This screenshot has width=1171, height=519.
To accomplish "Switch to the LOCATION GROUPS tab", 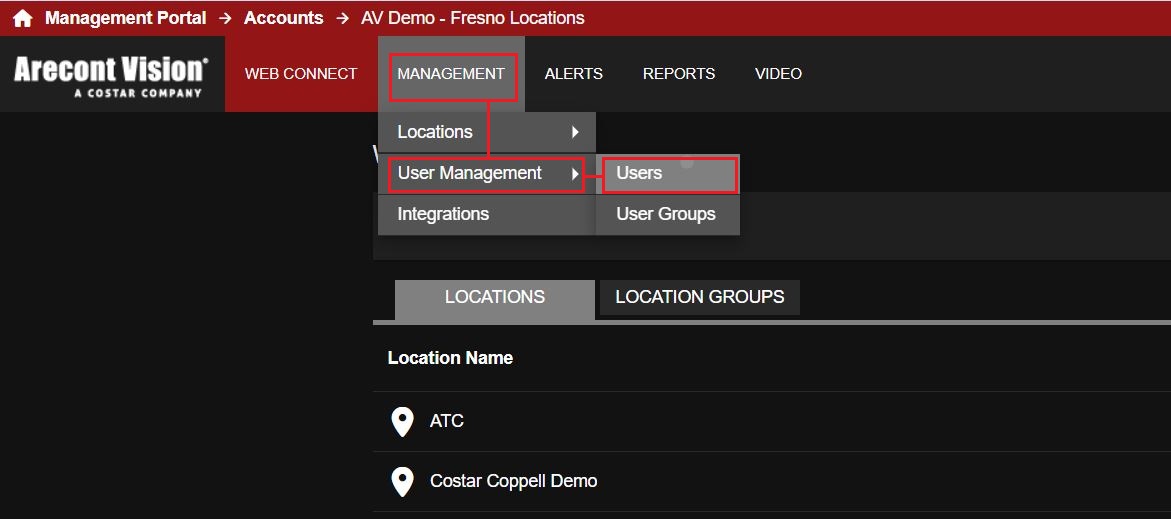I will tap(700, 297).
